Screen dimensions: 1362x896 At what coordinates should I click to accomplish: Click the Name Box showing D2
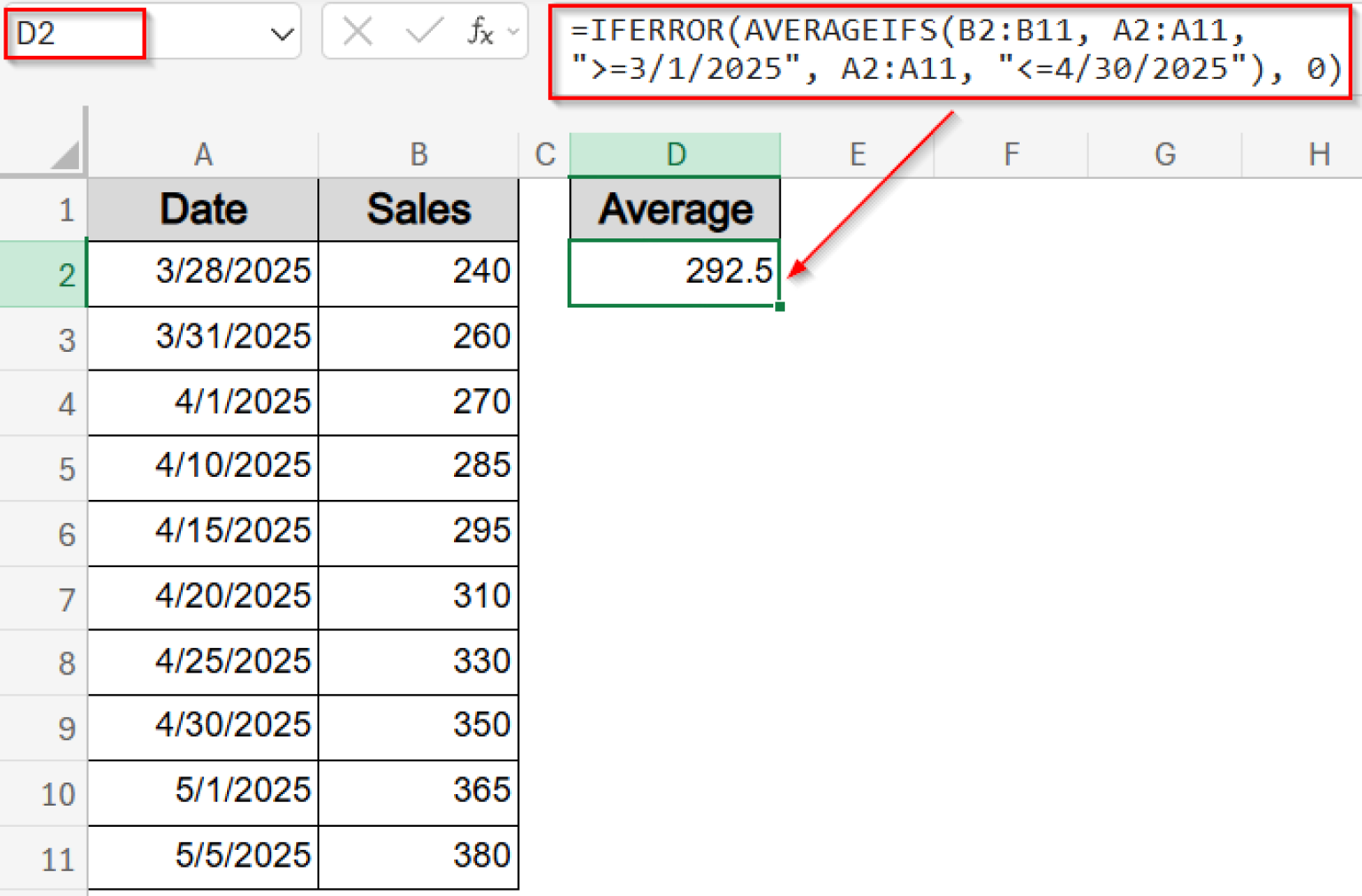click(x=71, y=32)
